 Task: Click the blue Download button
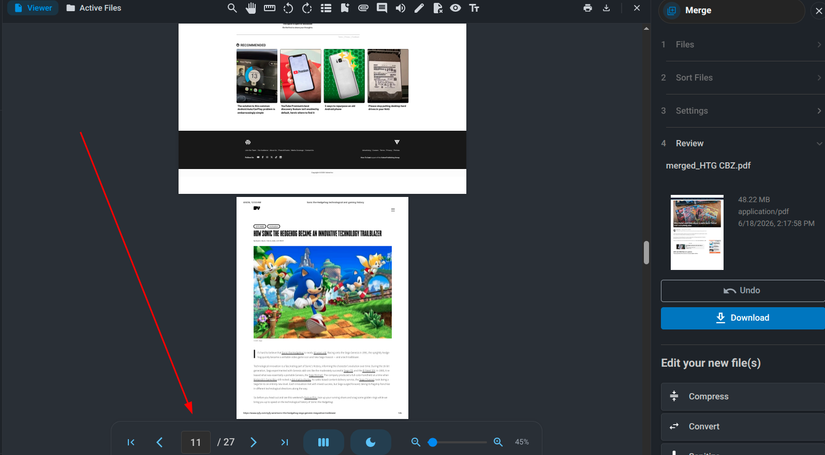(743, 318)
